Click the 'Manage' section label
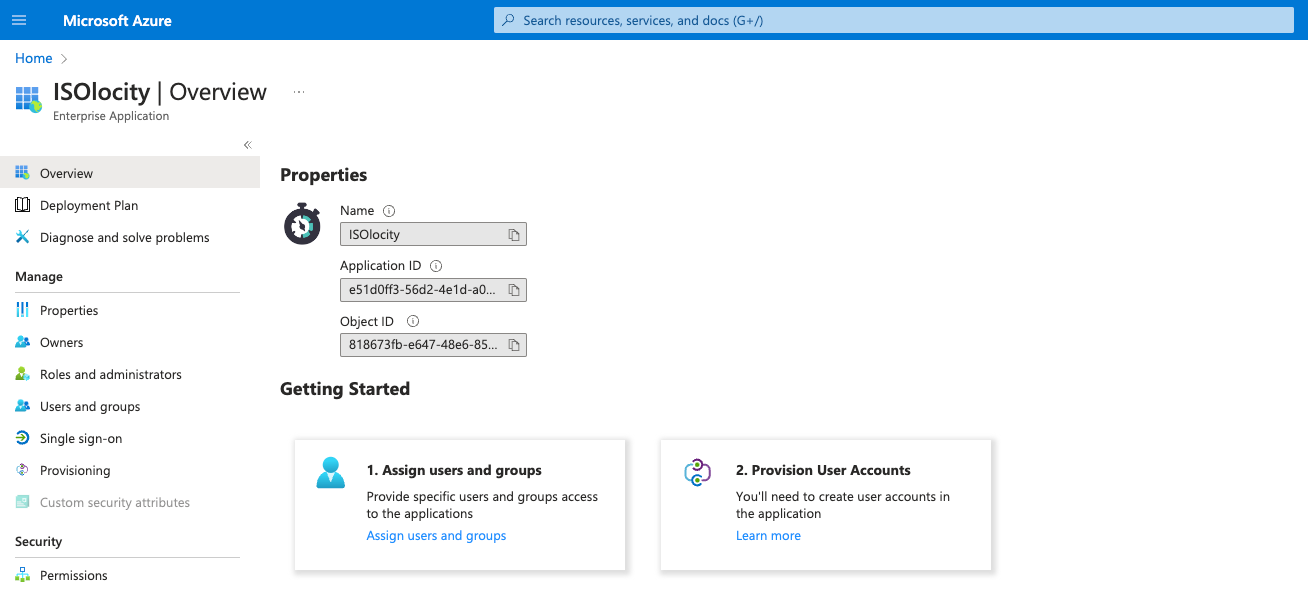Viewport: 1308px width, 593px height. pyautogui.click(x=39, y=276)
